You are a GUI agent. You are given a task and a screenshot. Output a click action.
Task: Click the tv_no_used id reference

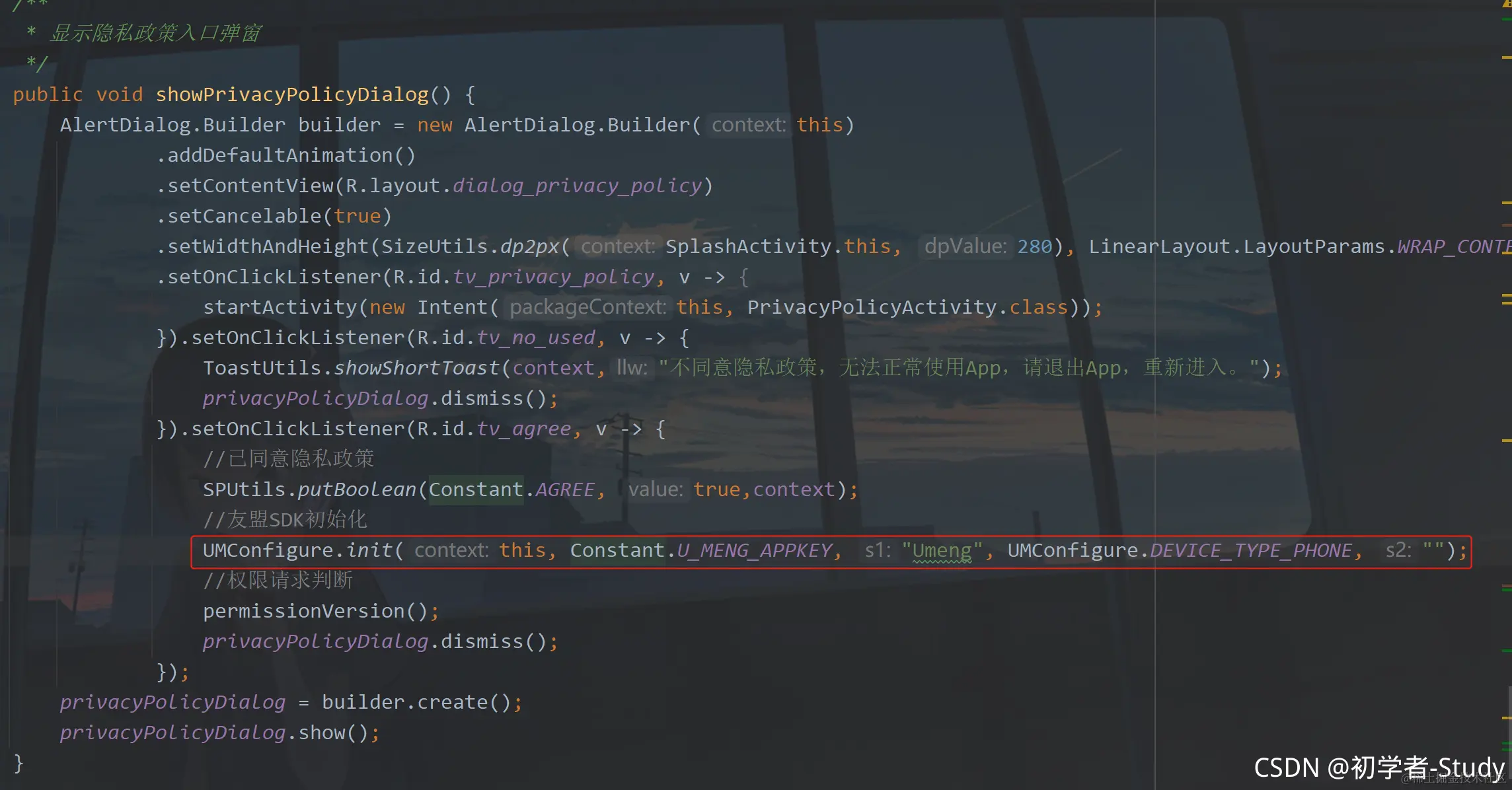coord(536,338)
